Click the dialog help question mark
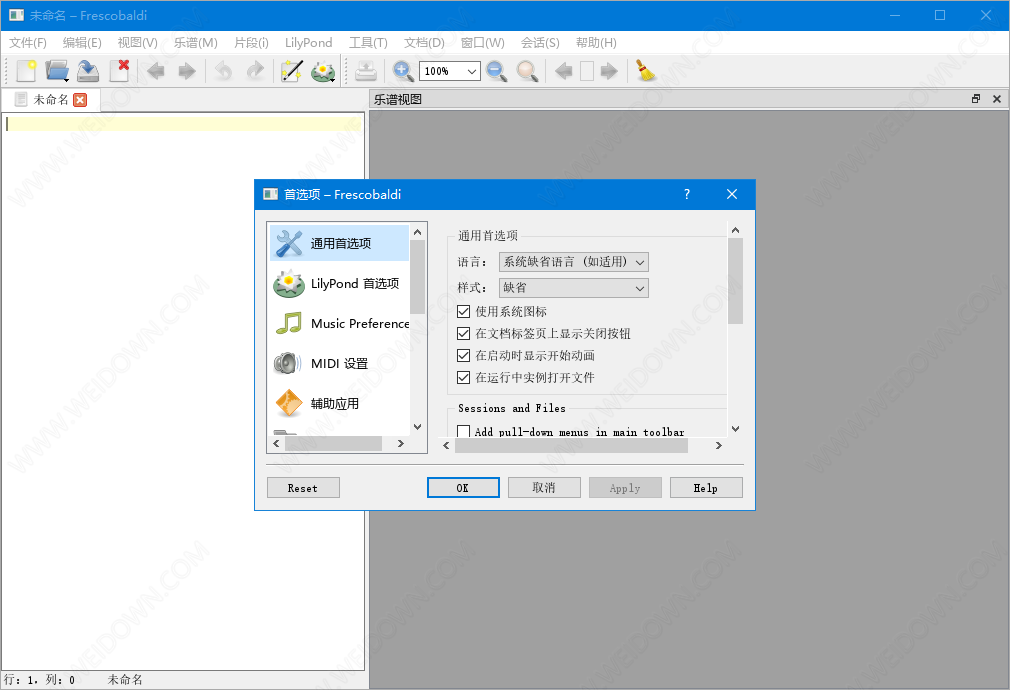This screenshot has width=1010, height=690. click(x=687, y=194)
